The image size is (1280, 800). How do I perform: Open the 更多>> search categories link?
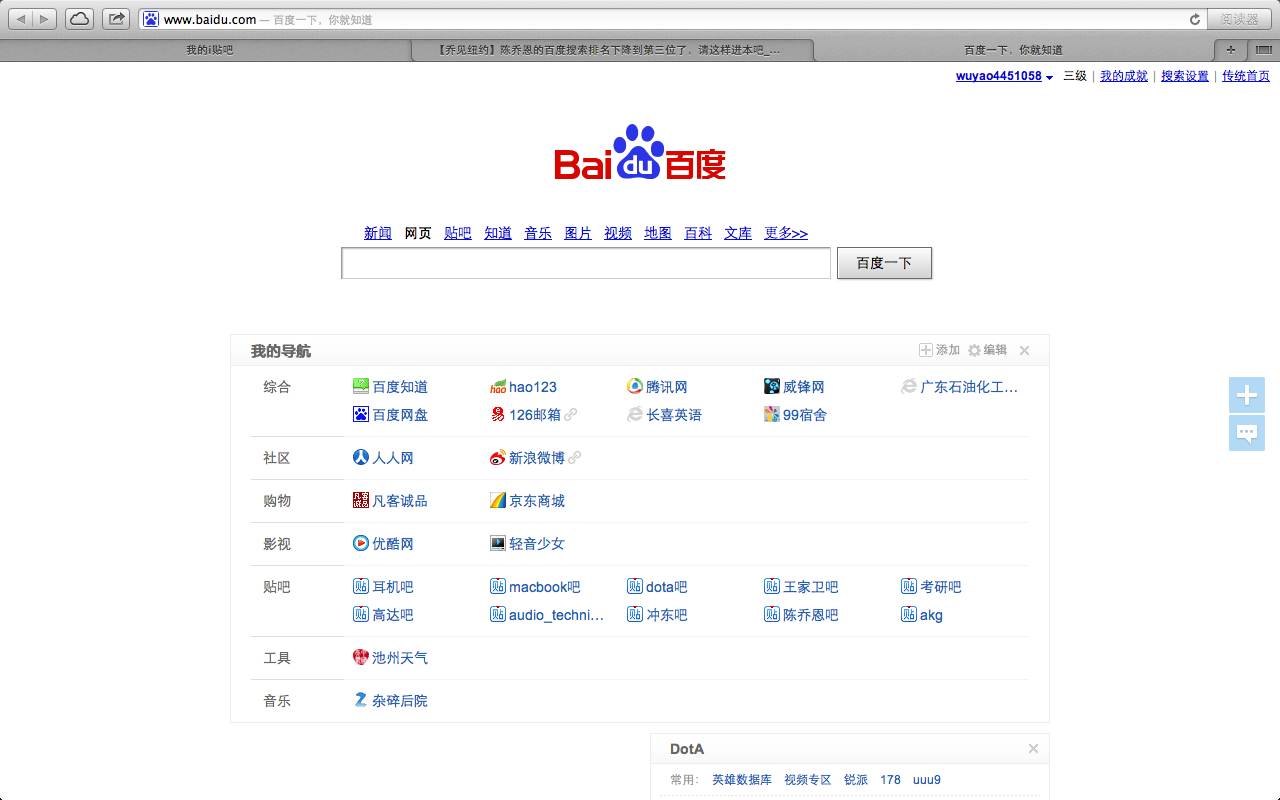pyautogui.click(x=786, y=233)
